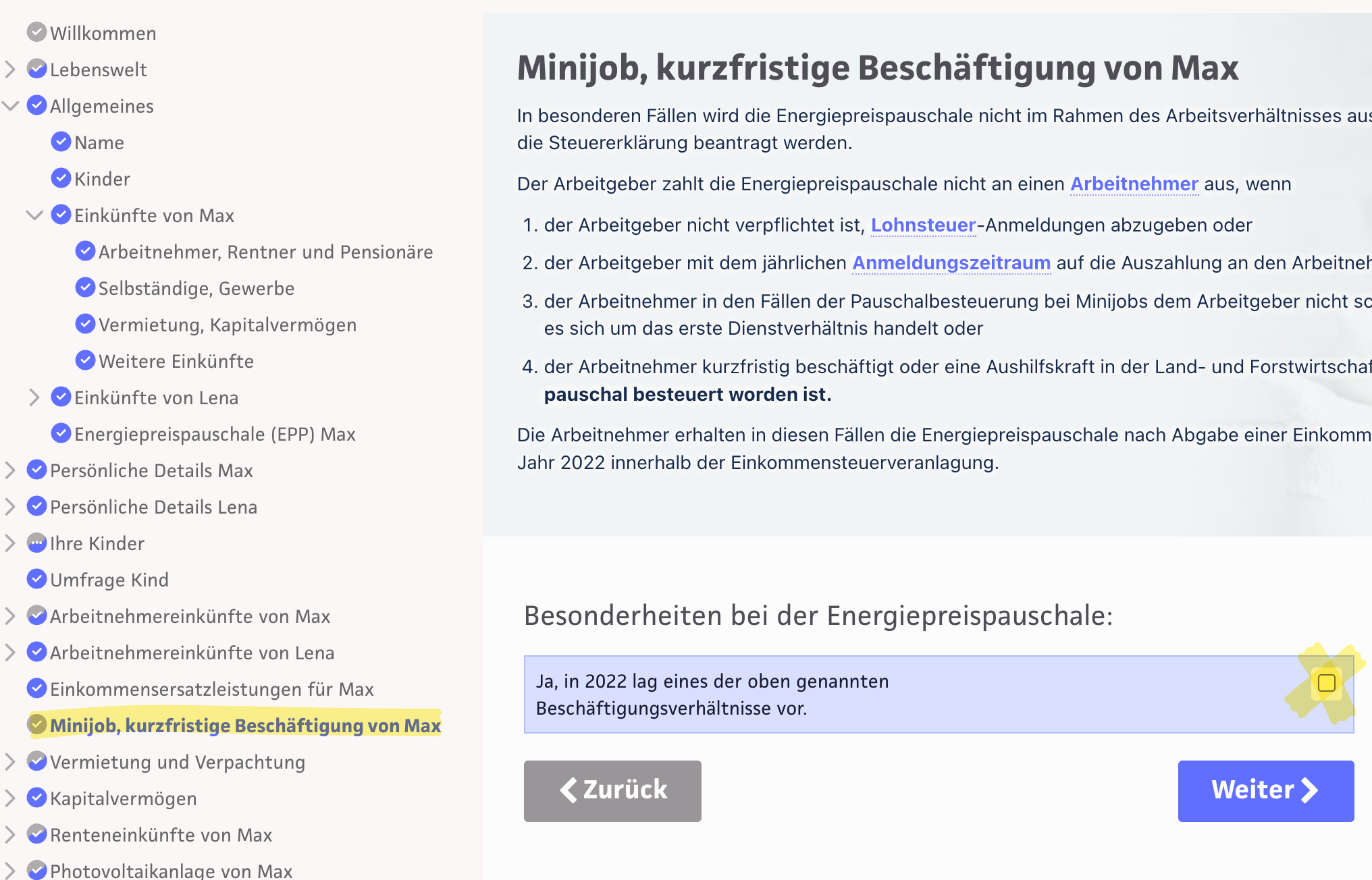Tick the Energiepreispauschale Besonderheiten checkbox
1372x880 pixels.
tap(1326, 683)
